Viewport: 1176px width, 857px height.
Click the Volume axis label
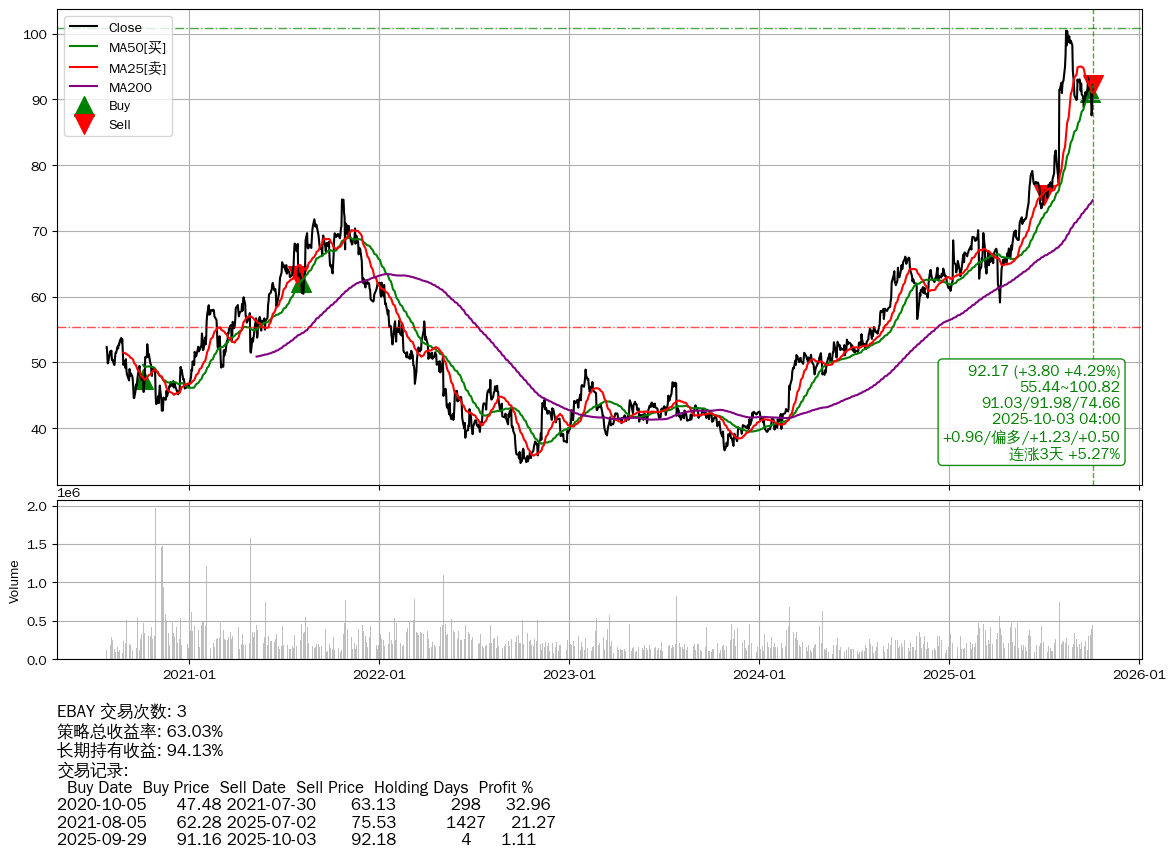pyautogui.click(x=14, y=582)
